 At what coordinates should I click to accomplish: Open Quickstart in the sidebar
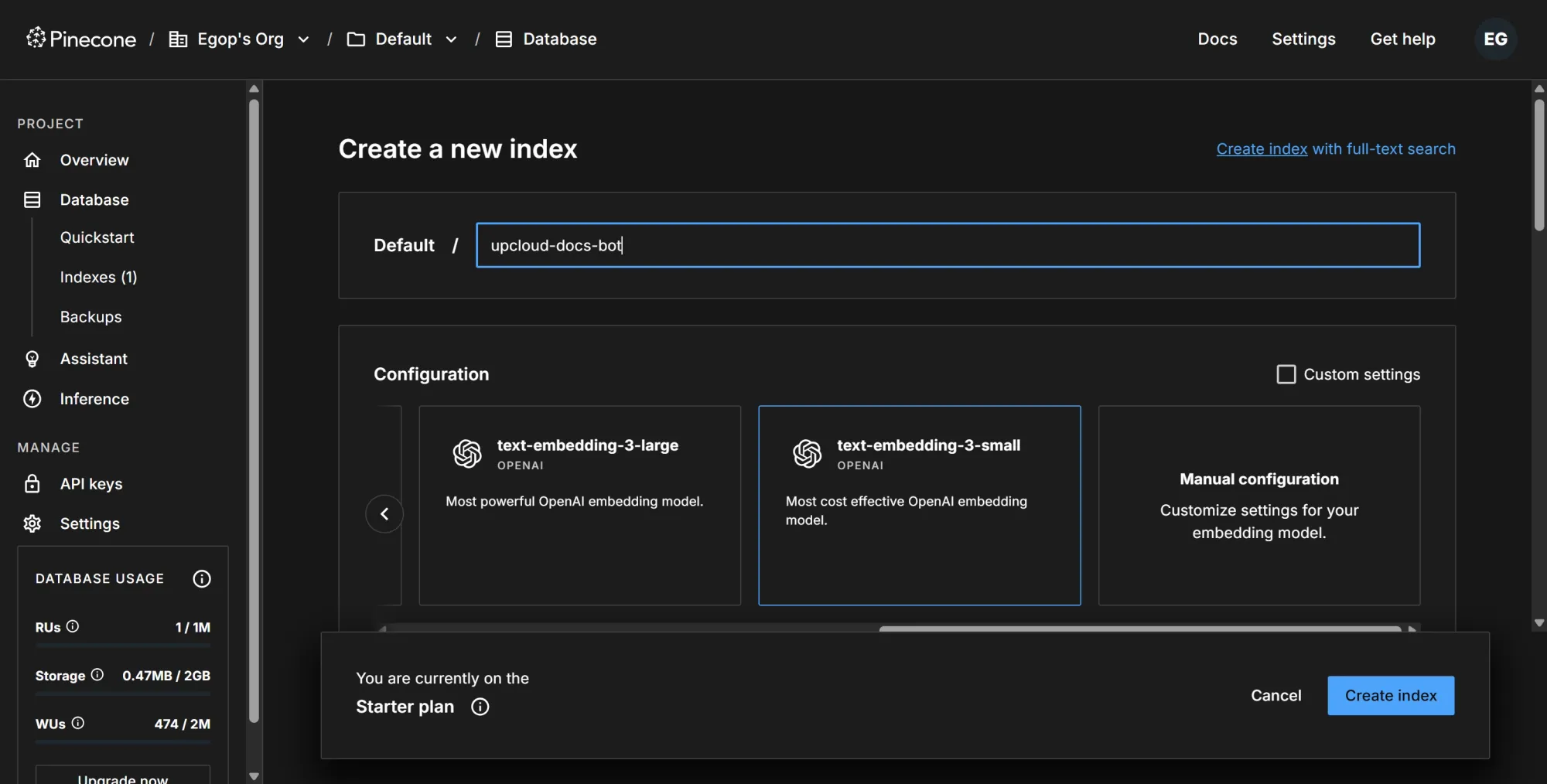pos(97,237)
